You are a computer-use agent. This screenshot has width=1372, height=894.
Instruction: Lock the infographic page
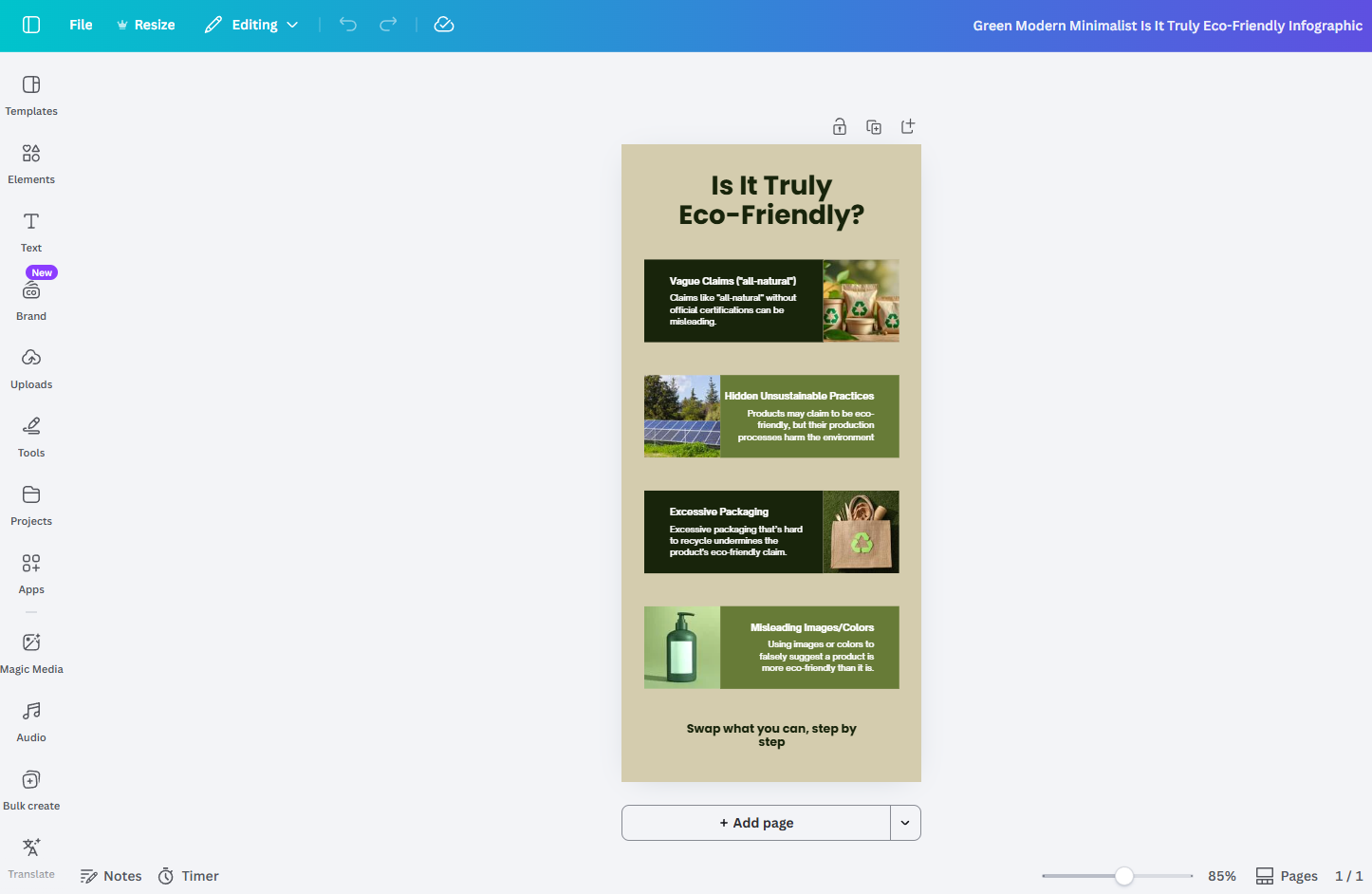[839, 125]
